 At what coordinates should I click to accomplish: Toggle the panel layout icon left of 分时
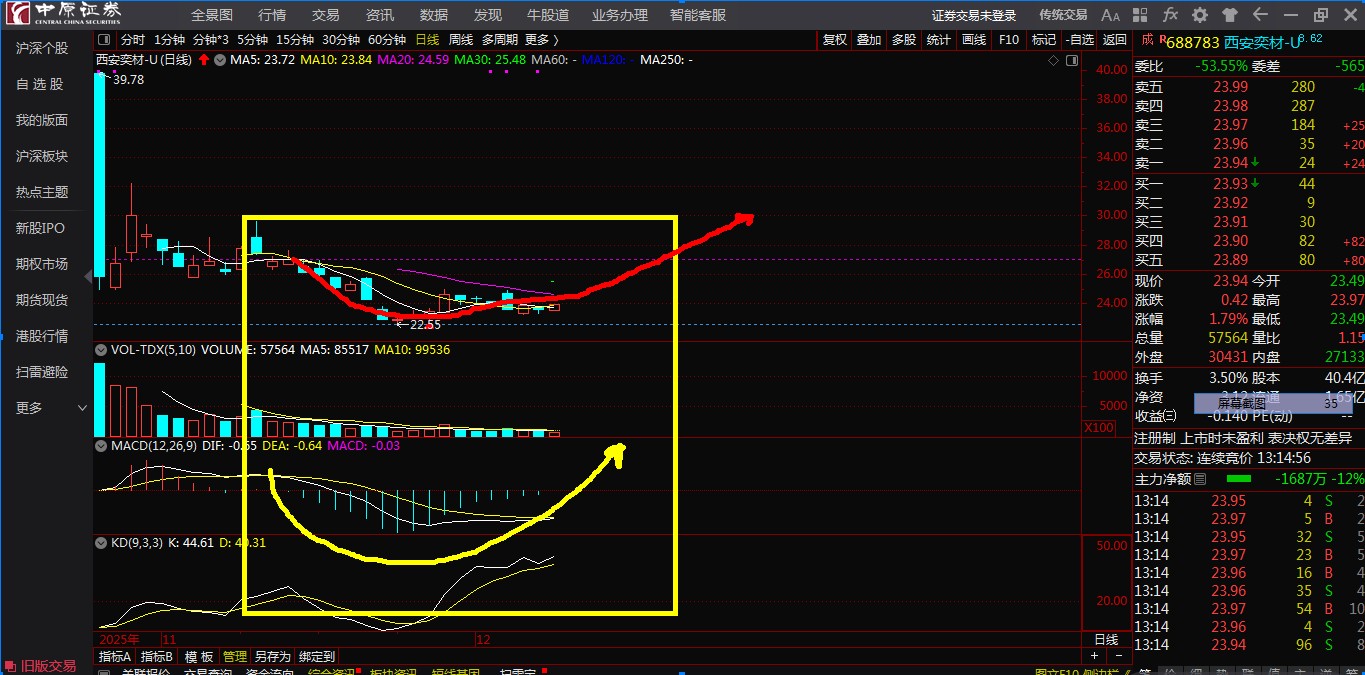pos(104,40)
